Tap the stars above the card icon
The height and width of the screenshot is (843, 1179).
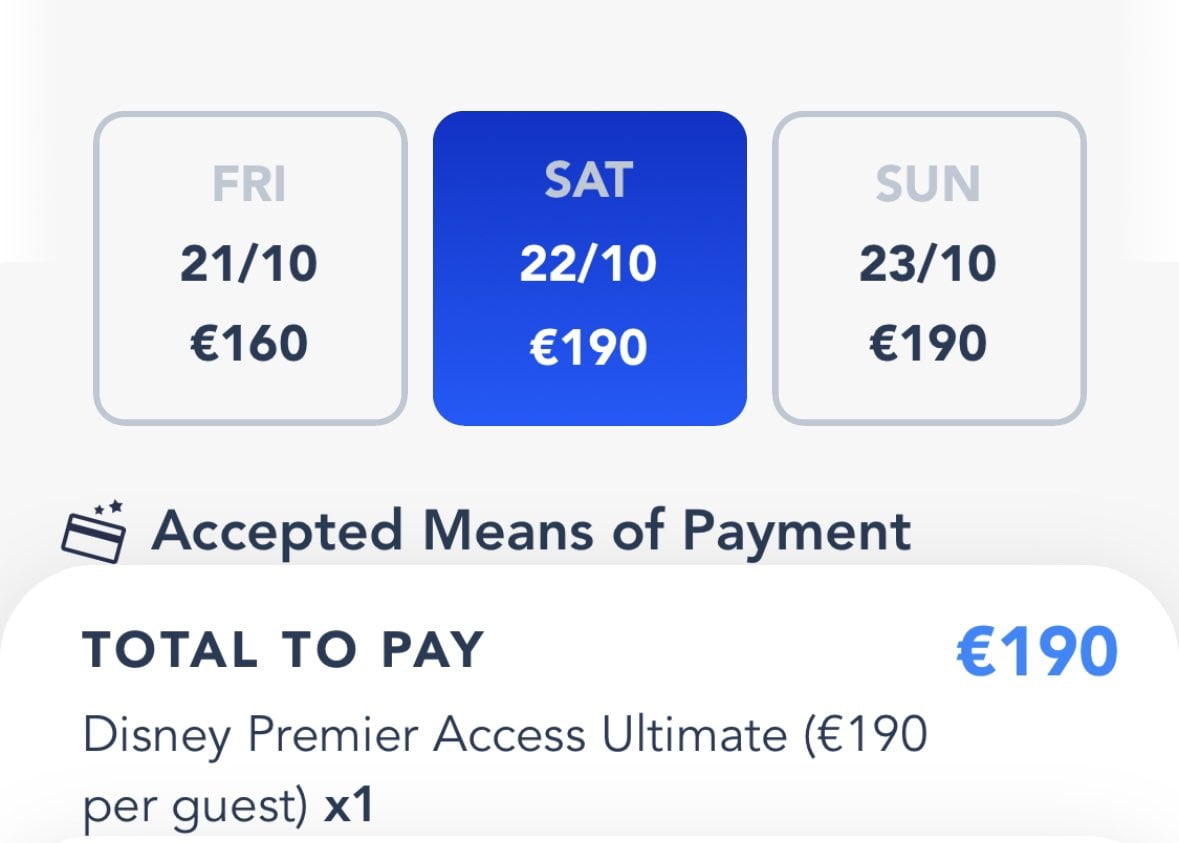pos(108,508)
